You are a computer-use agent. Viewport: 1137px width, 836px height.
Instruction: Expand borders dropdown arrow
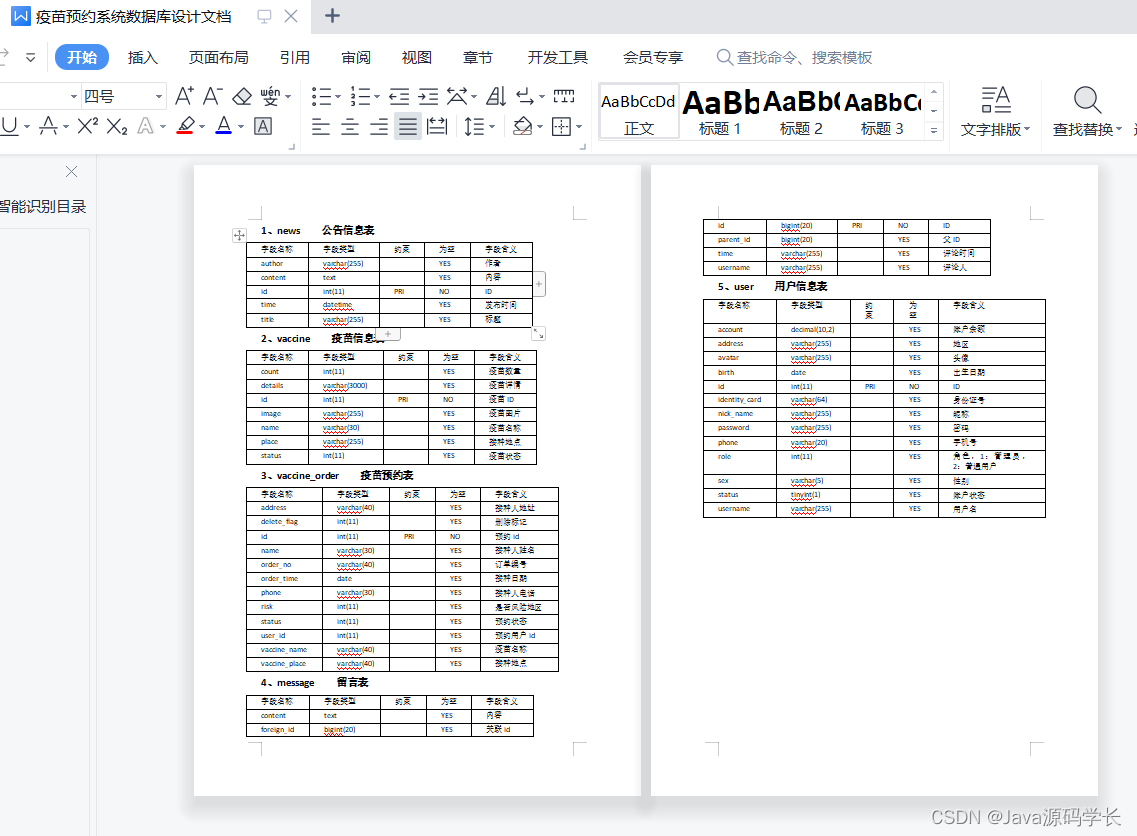579,127
